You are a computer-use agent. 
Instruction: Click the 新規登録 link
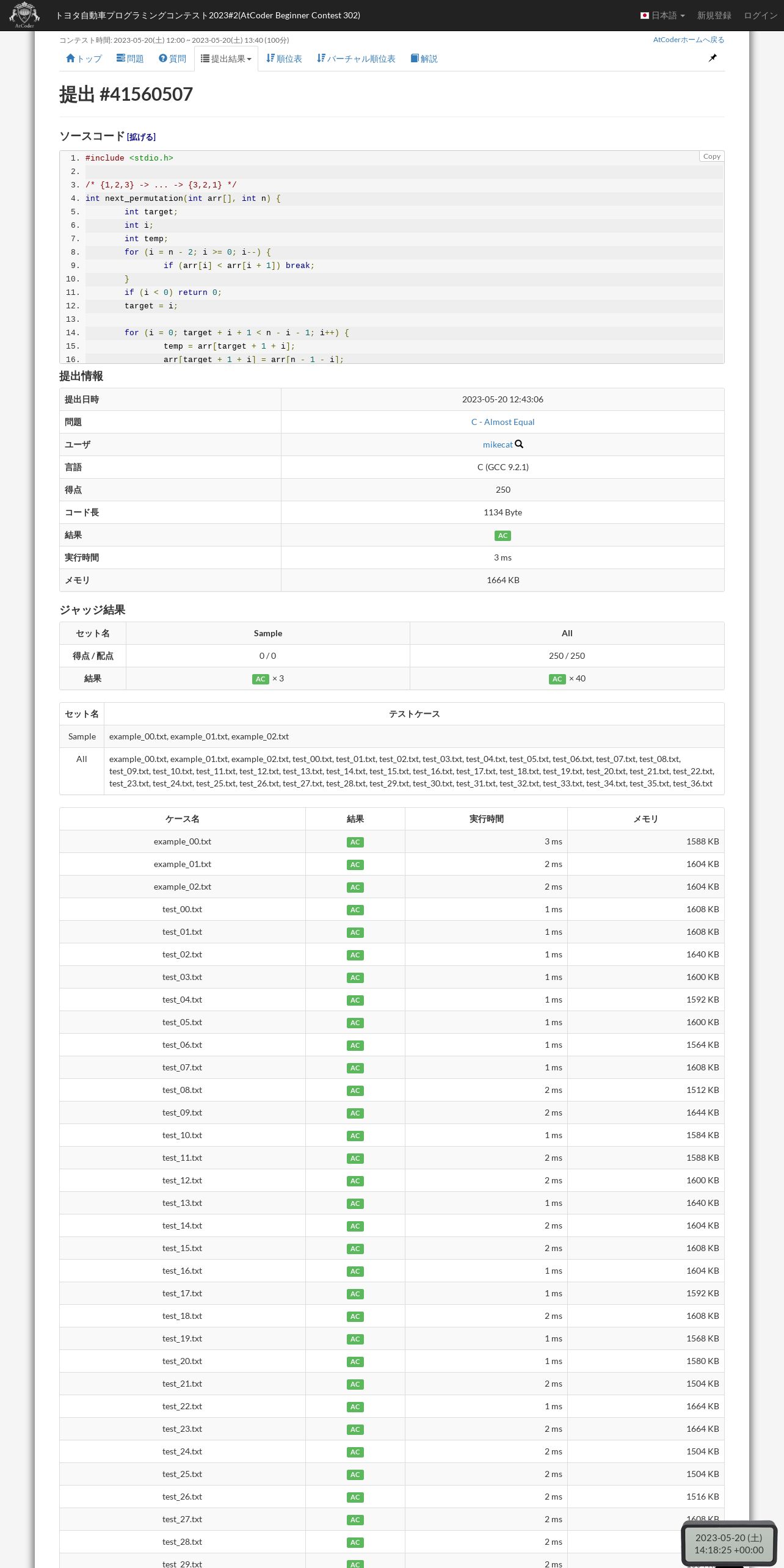point(714,15)
